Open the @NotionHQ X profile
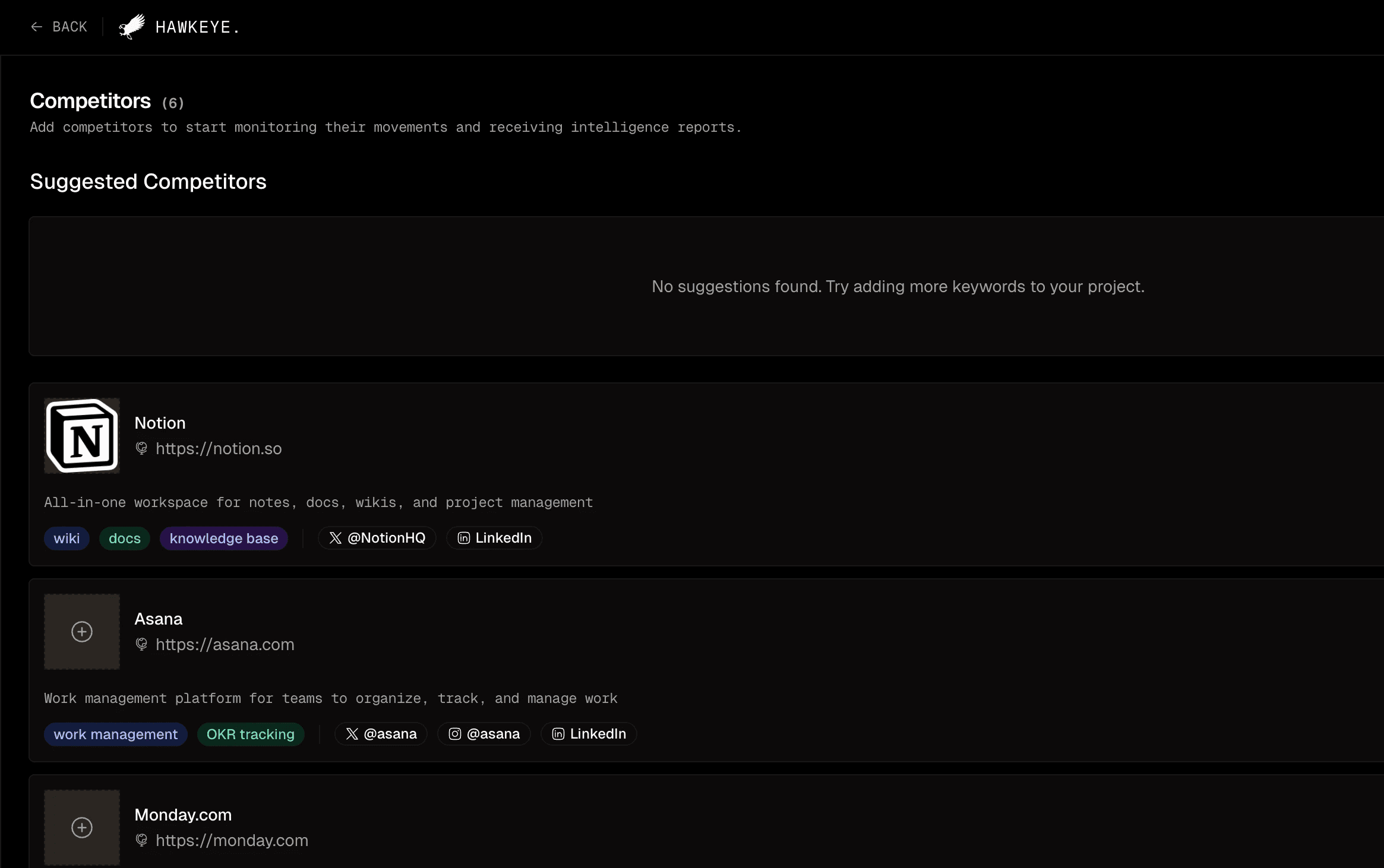 [x=377, y=538]
